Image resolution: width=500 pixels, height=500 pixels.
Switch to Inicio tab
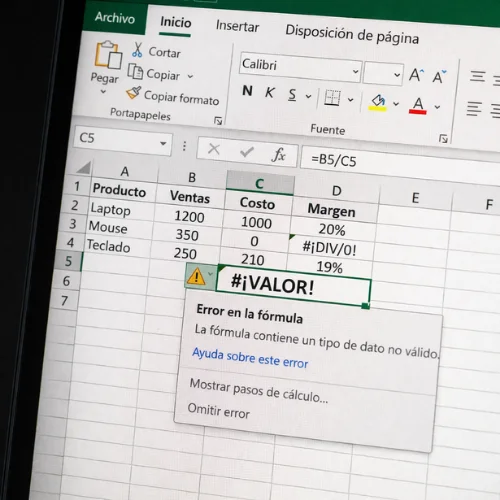(x=176, y=22)
